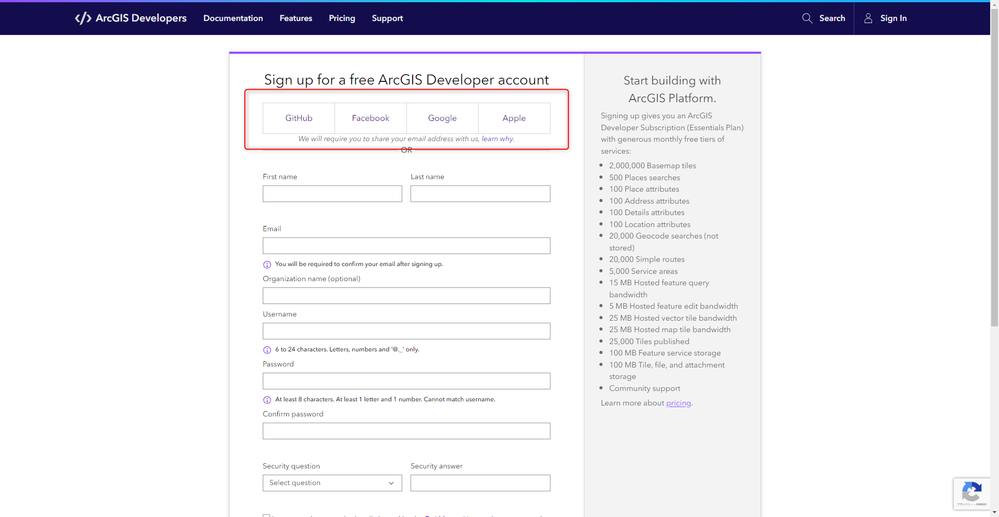Click '20,000 Simple routes' list item

tap(647, 259)
